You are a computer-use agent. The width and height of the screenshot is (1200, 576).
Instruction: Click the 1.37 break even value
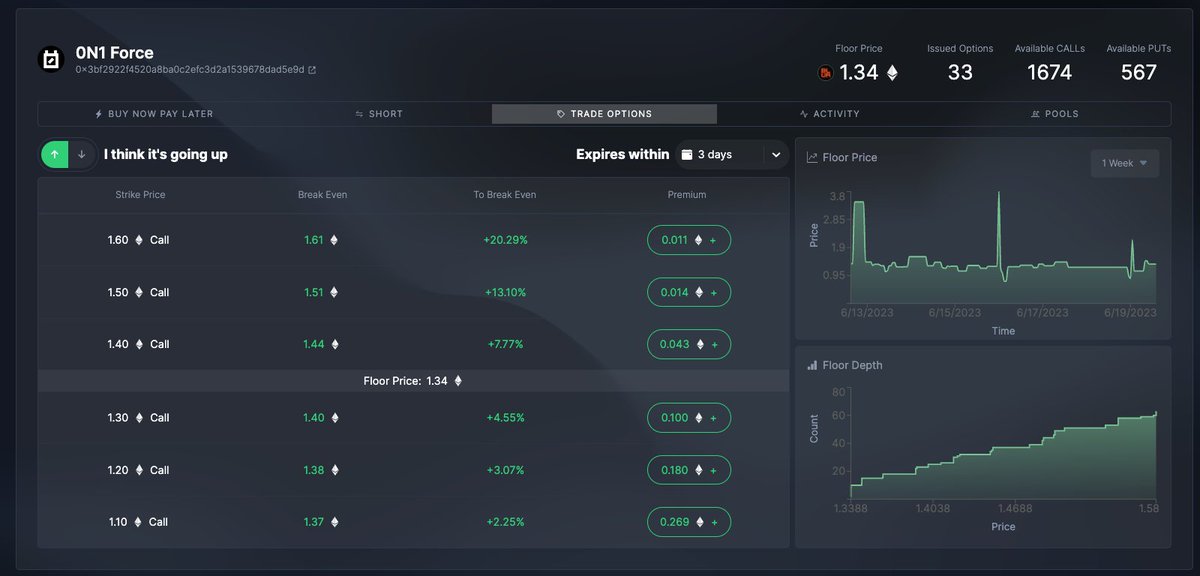pyautogui.click(x=314, y=522)
